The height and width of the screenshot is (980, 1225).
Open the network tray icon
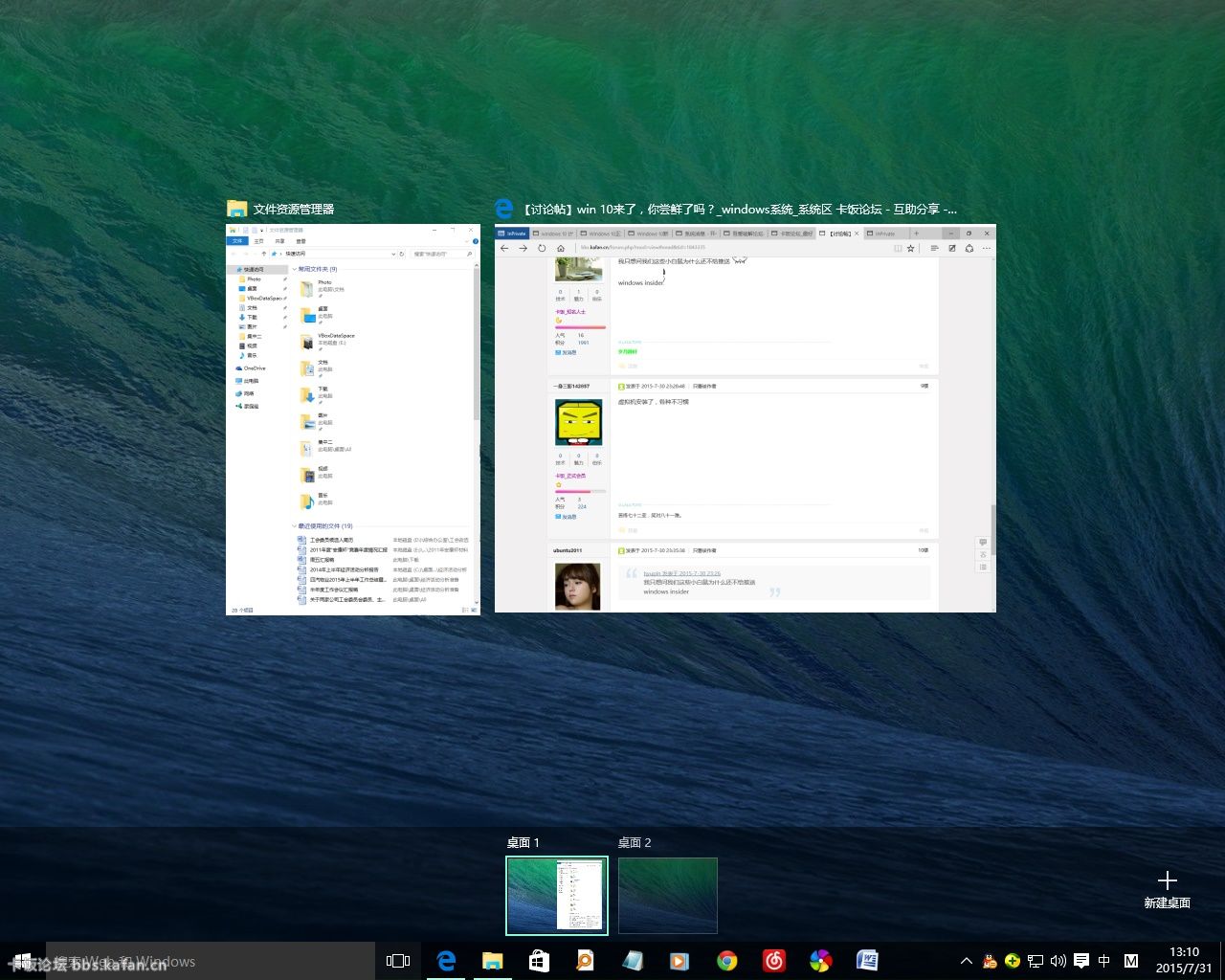click(1036, 961)
